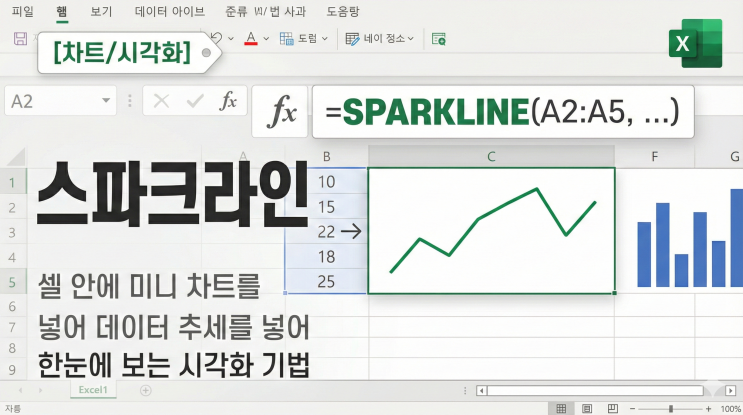Viewport: 743px width, 415px height.
Task: Select row 9 header
Action: pos(12,370)
